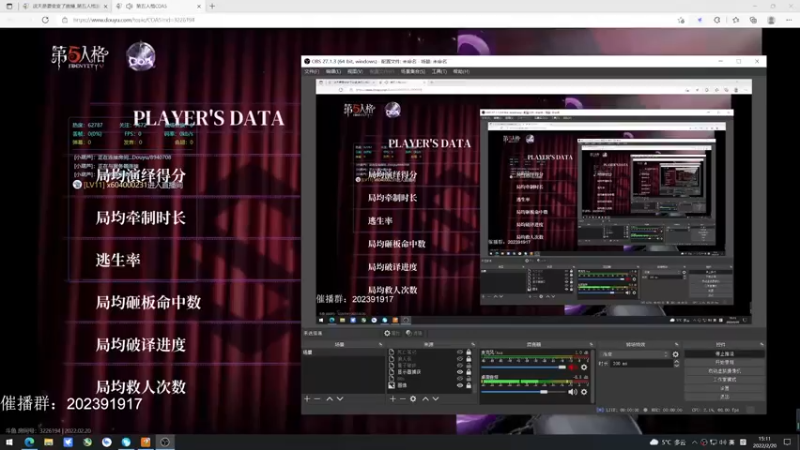Open the 编辑 menu in OBS
This screenshot has width=800, height=450.
pos(333,71)
